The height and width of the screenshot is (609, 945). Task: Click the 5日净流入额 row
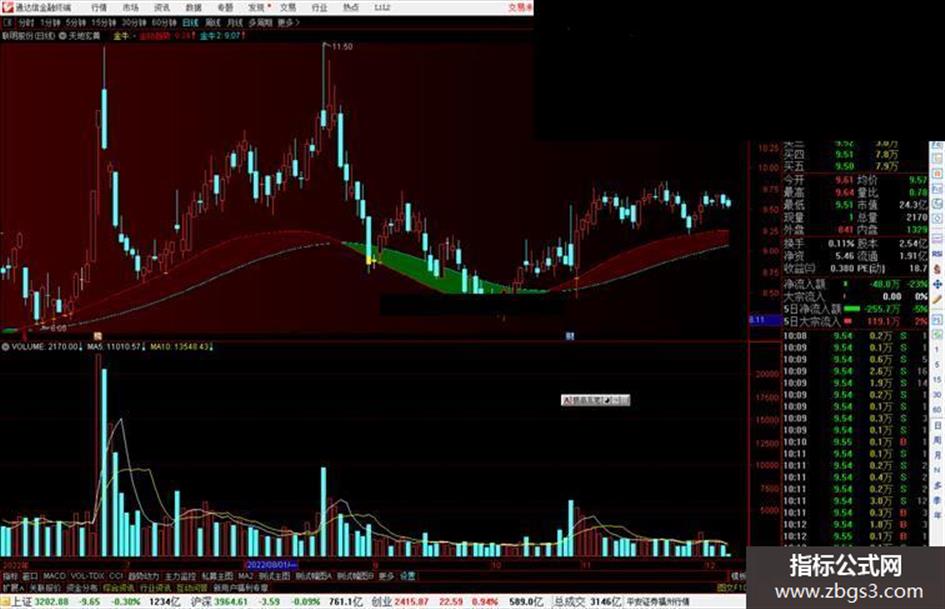(856, 309)
